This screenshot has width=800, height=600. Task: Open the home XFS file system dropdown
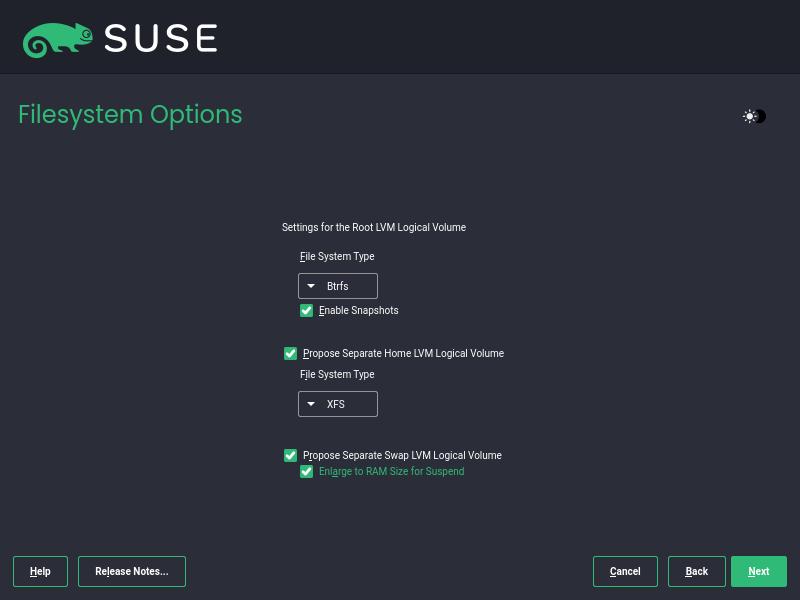click(x=338, y=404)
